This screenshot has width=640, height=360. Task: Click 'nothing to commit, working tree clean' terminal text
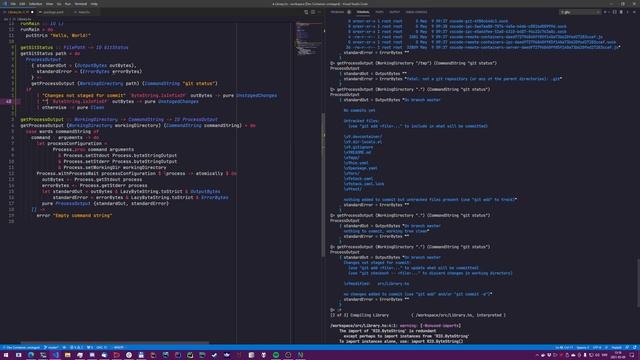pyautogui.click(x=385, y=231)
